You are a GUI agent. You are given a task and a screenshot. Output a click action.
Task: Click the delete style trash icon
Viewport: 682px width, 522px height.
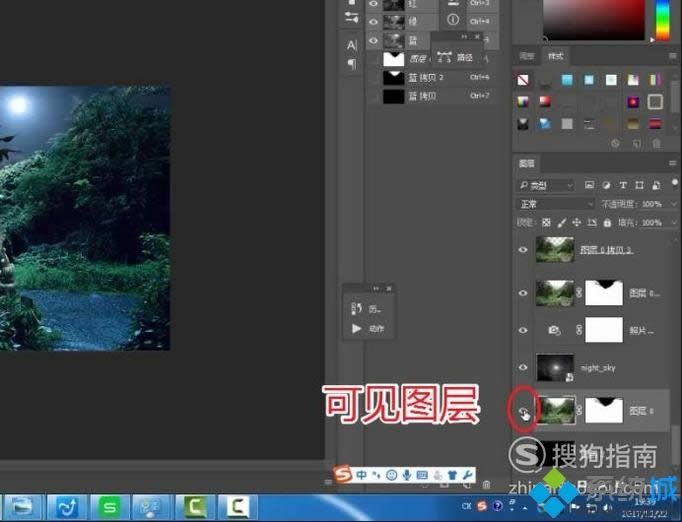pyautogui.click(x=656, y=144)
